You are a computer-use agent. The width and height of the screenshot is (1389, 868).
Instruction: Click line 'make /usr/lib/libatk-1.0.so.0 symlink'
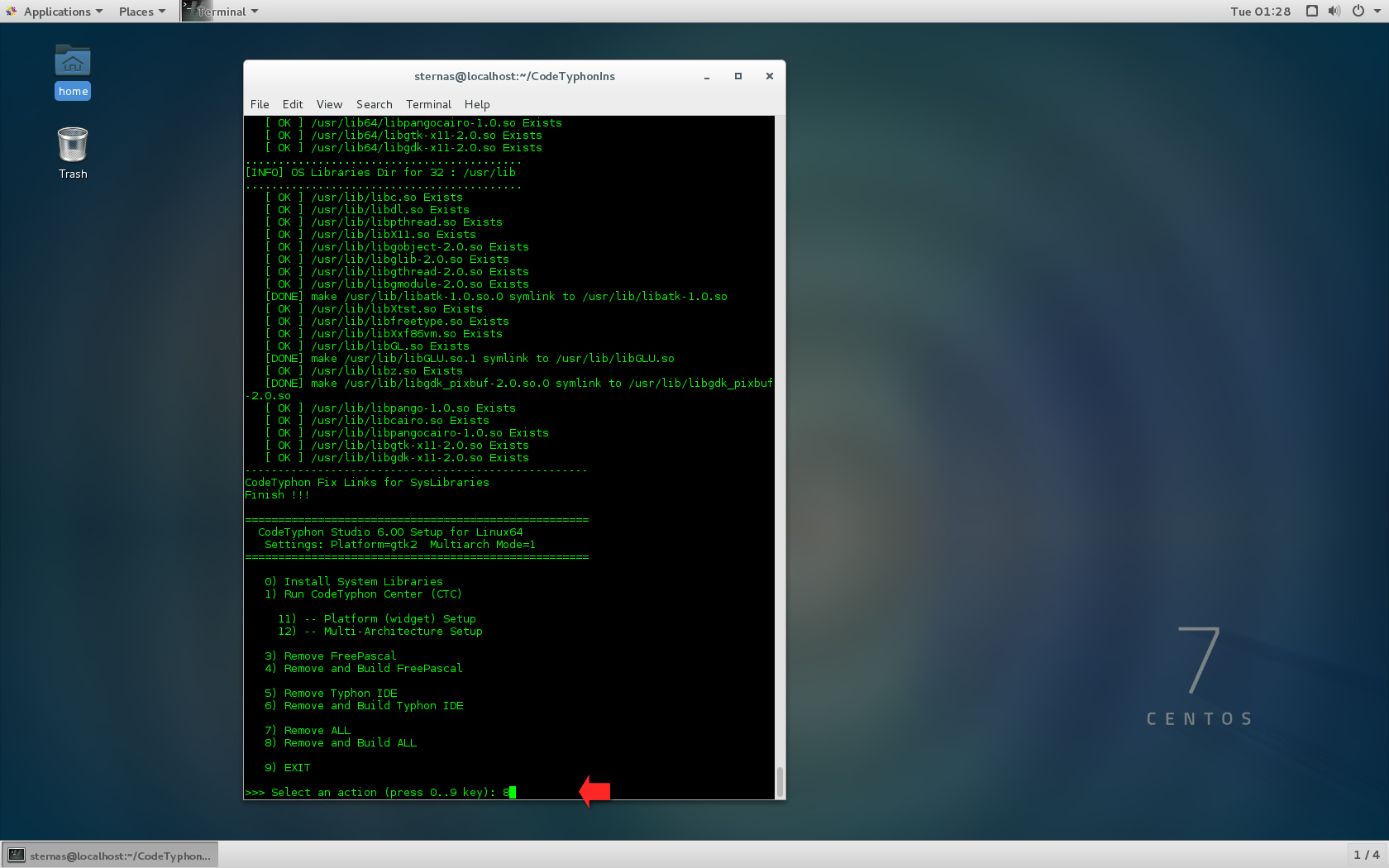(496, 296)
